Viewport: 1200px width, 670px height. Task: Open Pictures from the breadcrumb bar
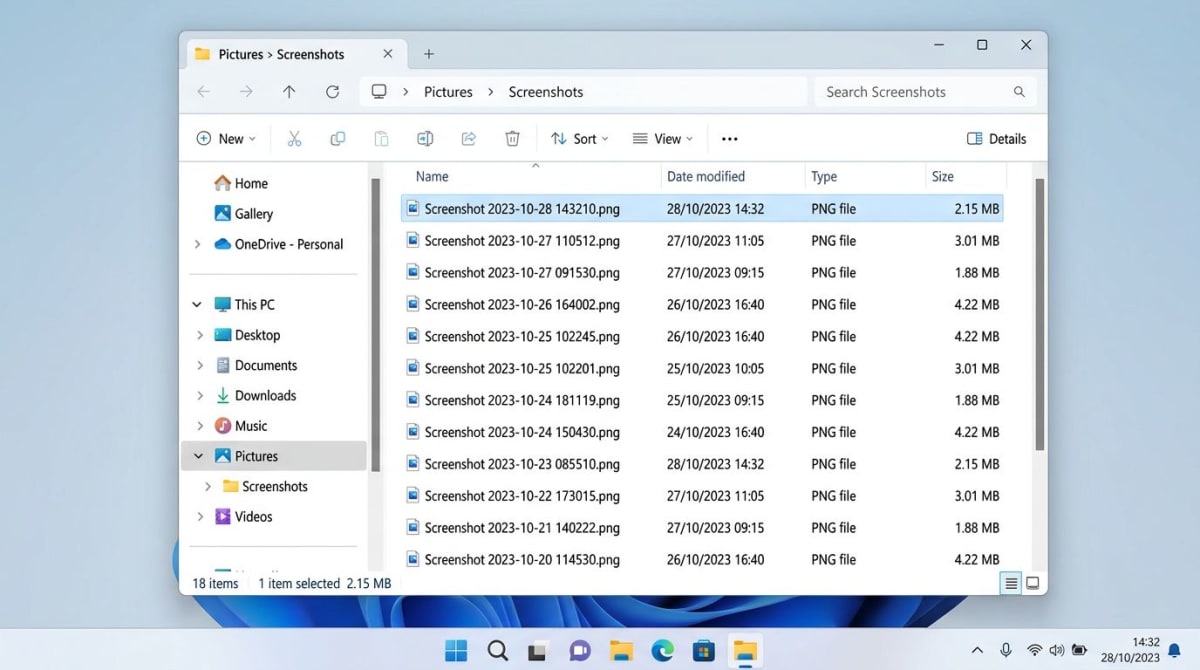tap(448, 91)
